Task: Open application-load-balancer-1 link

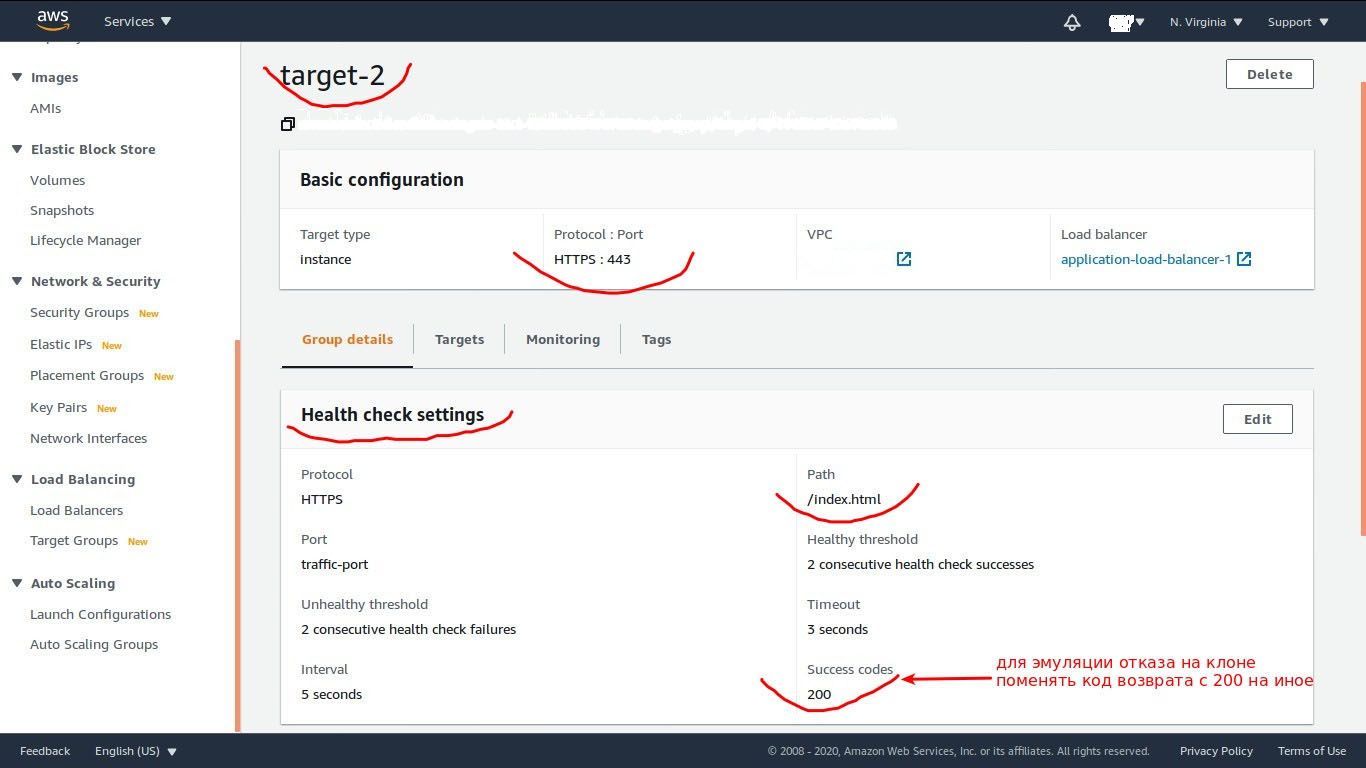Action: click(x=1146, y=259)
